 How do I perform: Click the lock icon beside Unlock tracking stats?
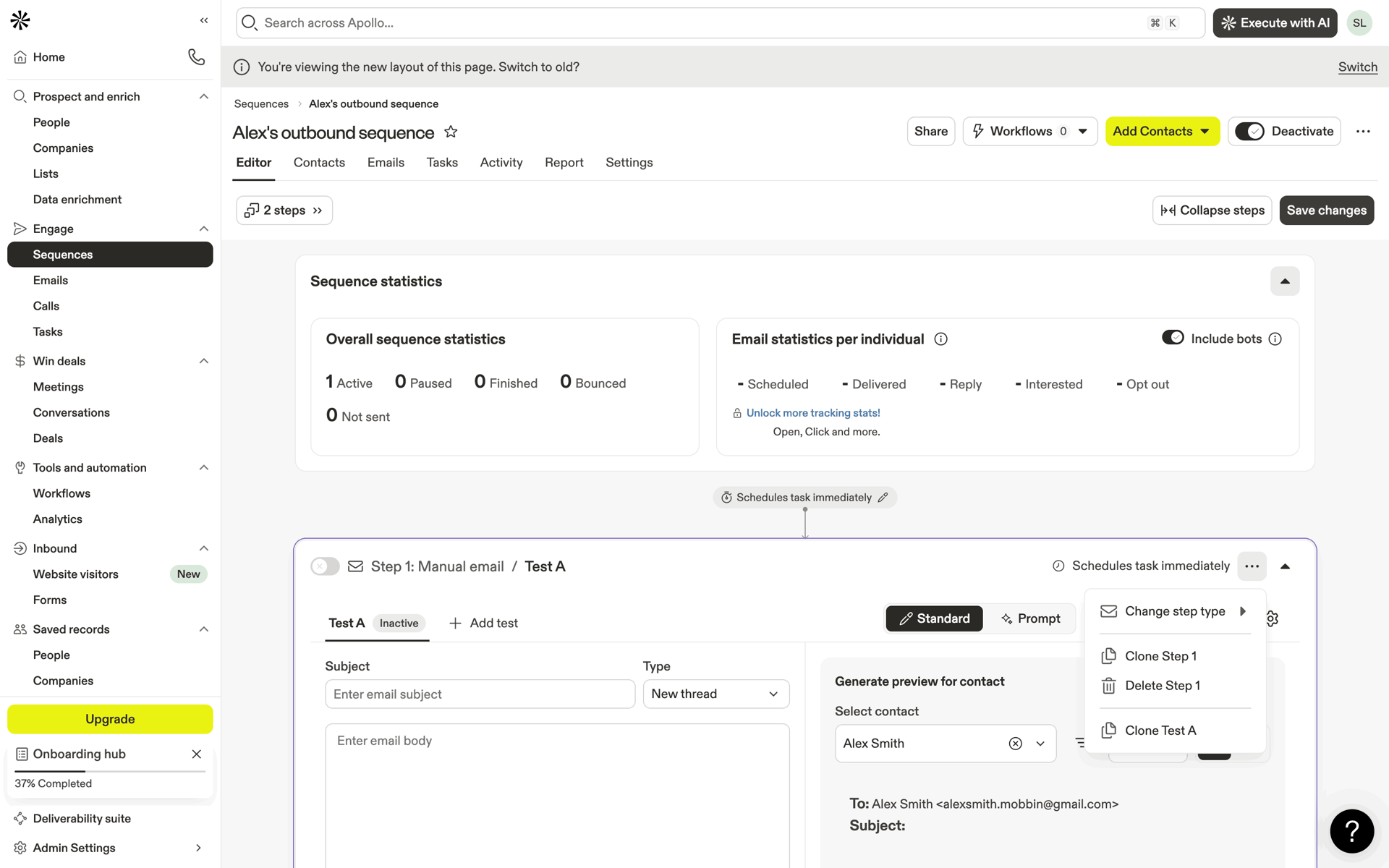point(737,413)
